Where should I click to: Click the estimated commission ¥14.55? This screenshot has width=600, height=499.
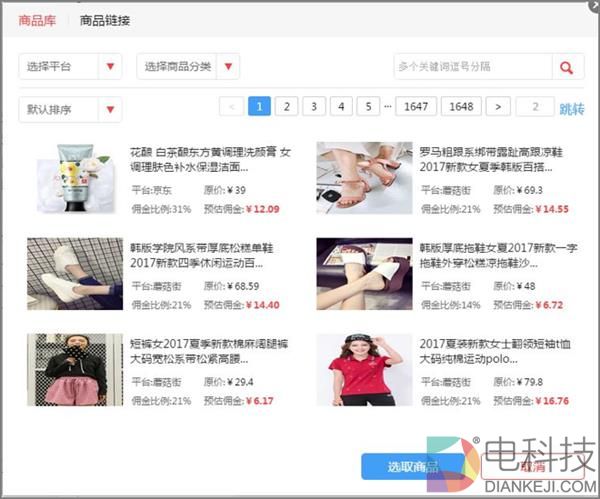552,209
